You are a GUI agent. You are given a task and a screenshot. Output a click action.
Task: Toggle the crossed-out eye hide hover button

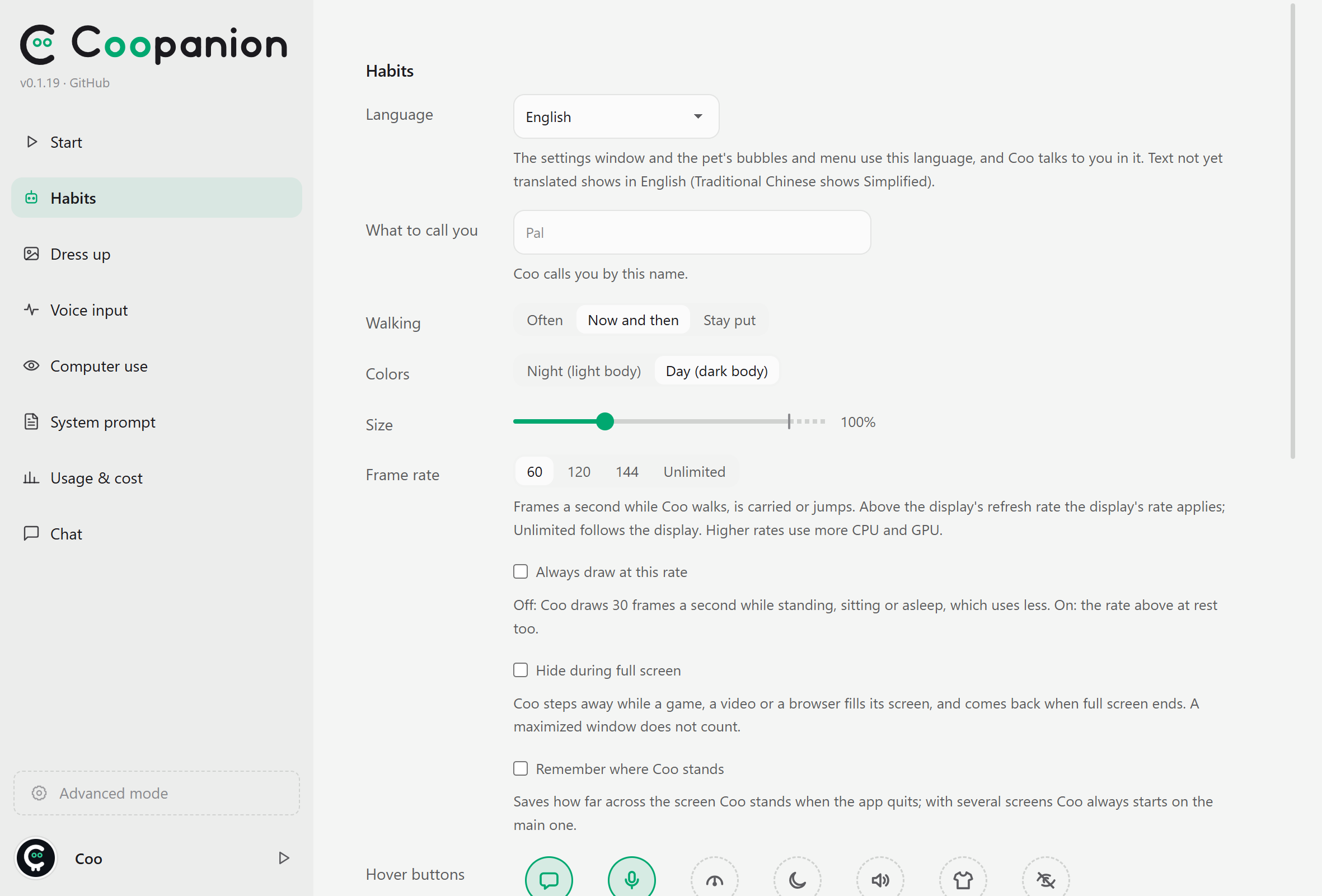(x=1046, y=879)
